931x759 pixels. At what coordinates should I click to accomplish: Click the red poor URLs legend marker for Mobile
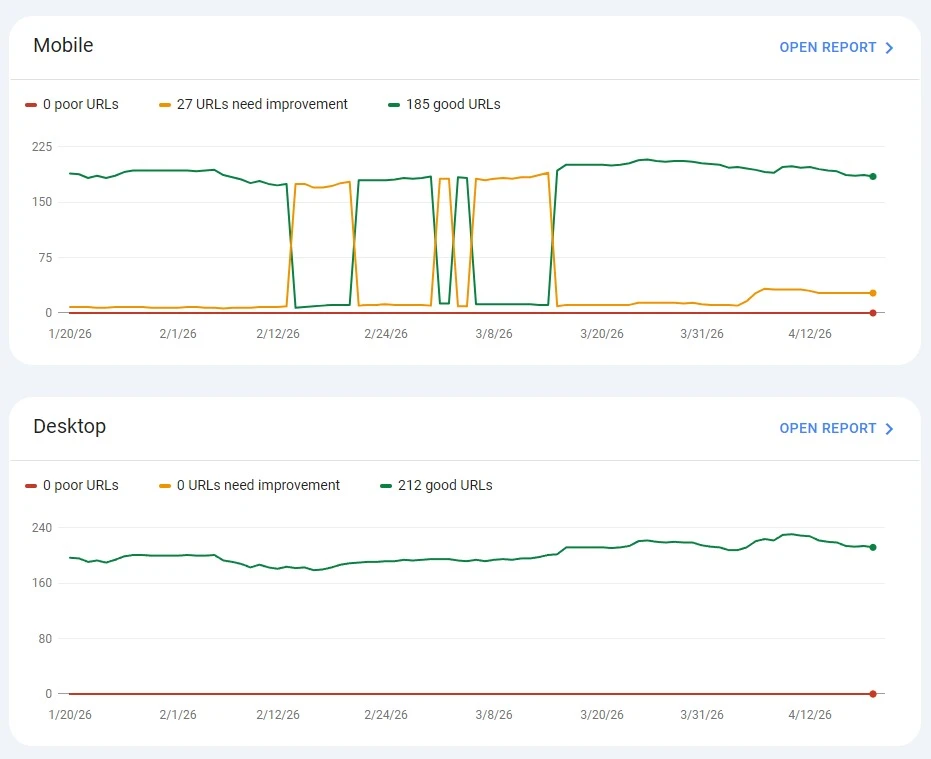[x=29, y=104]
